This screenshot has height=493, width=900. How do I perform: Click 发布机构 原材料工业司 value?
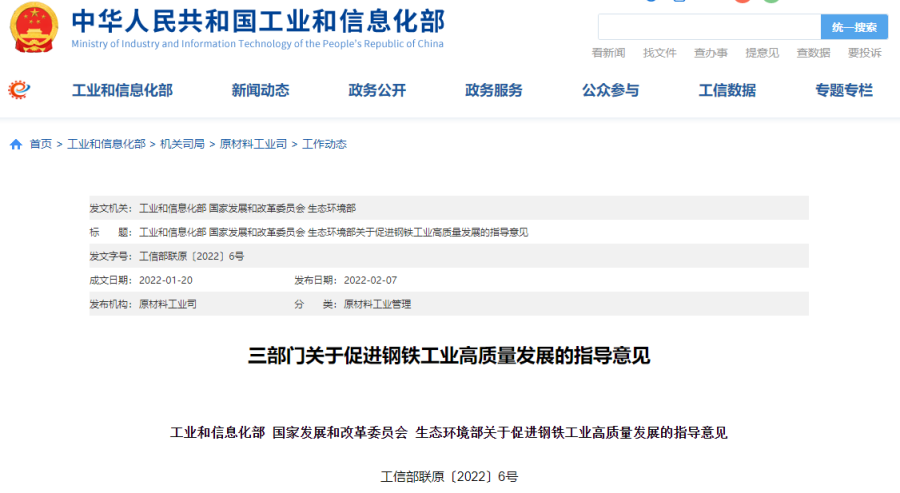(168, 304)
